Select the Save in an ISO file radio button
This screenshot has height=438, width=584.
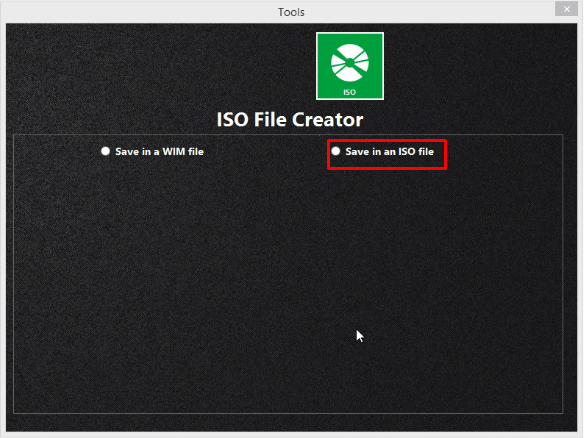336,151
